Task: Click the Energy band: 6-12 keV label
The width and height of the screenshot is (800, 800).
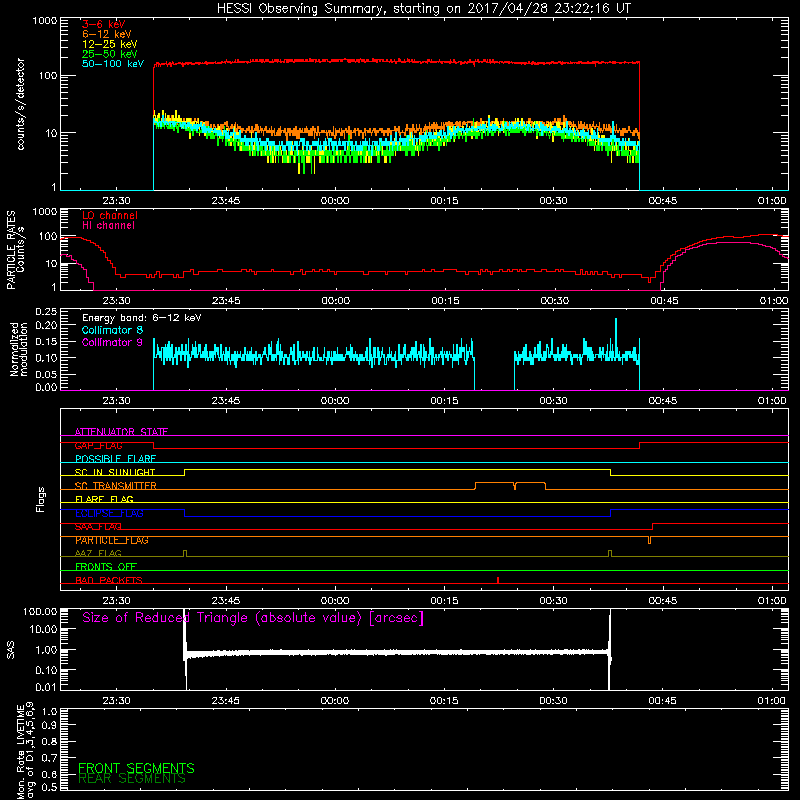Action: 142,318
